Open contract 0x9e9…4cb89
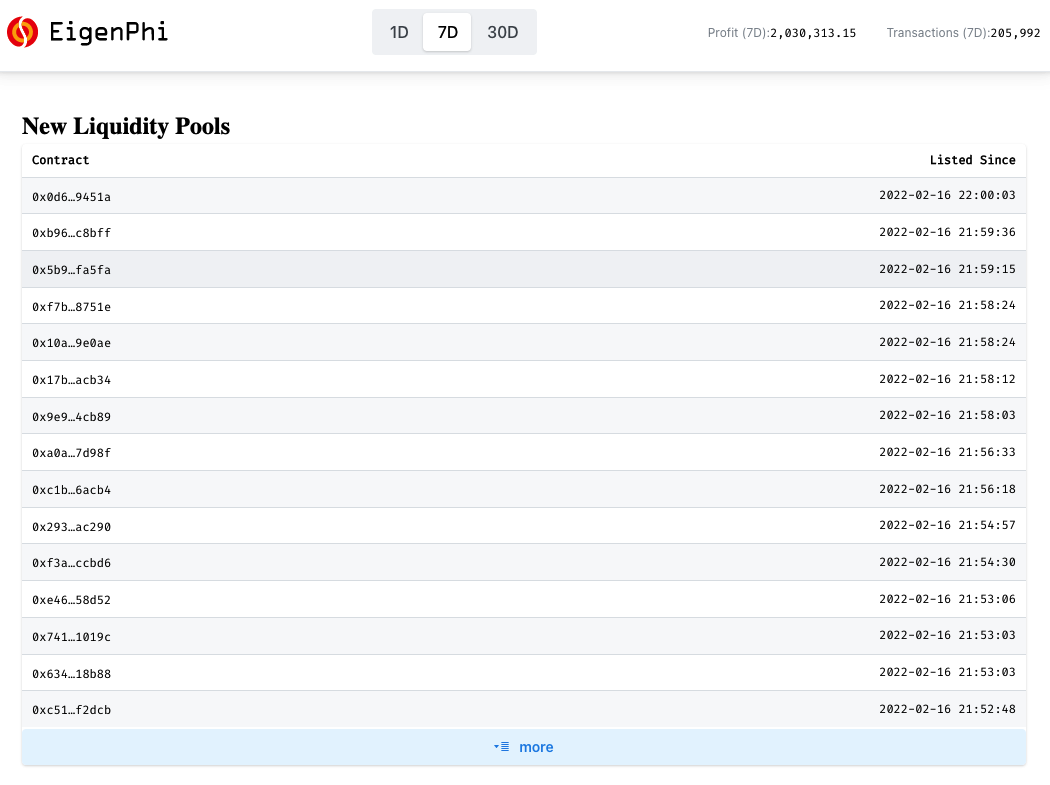 (72, 417)
